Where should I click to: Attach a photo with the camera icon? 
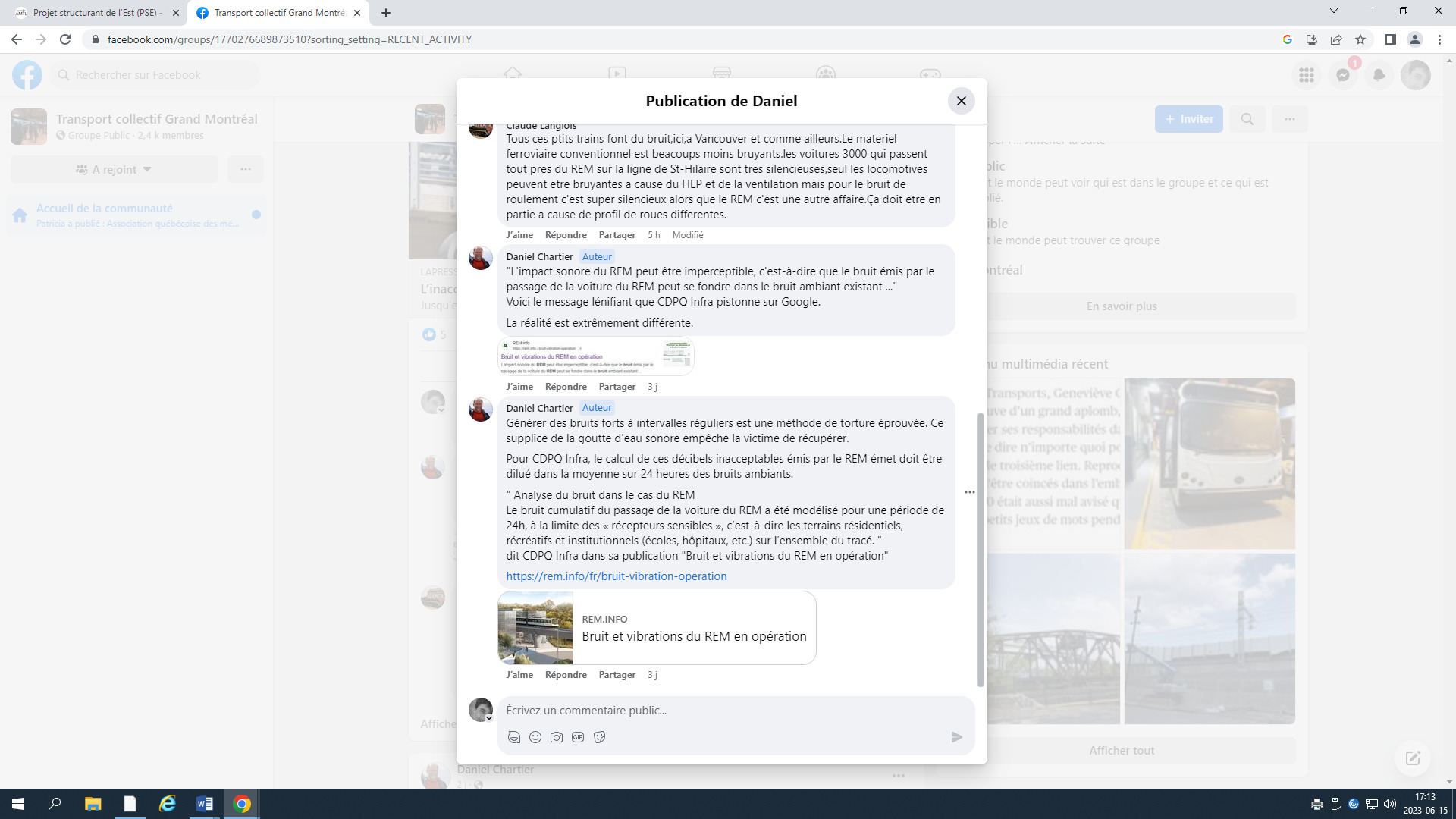tap(557, 737)
